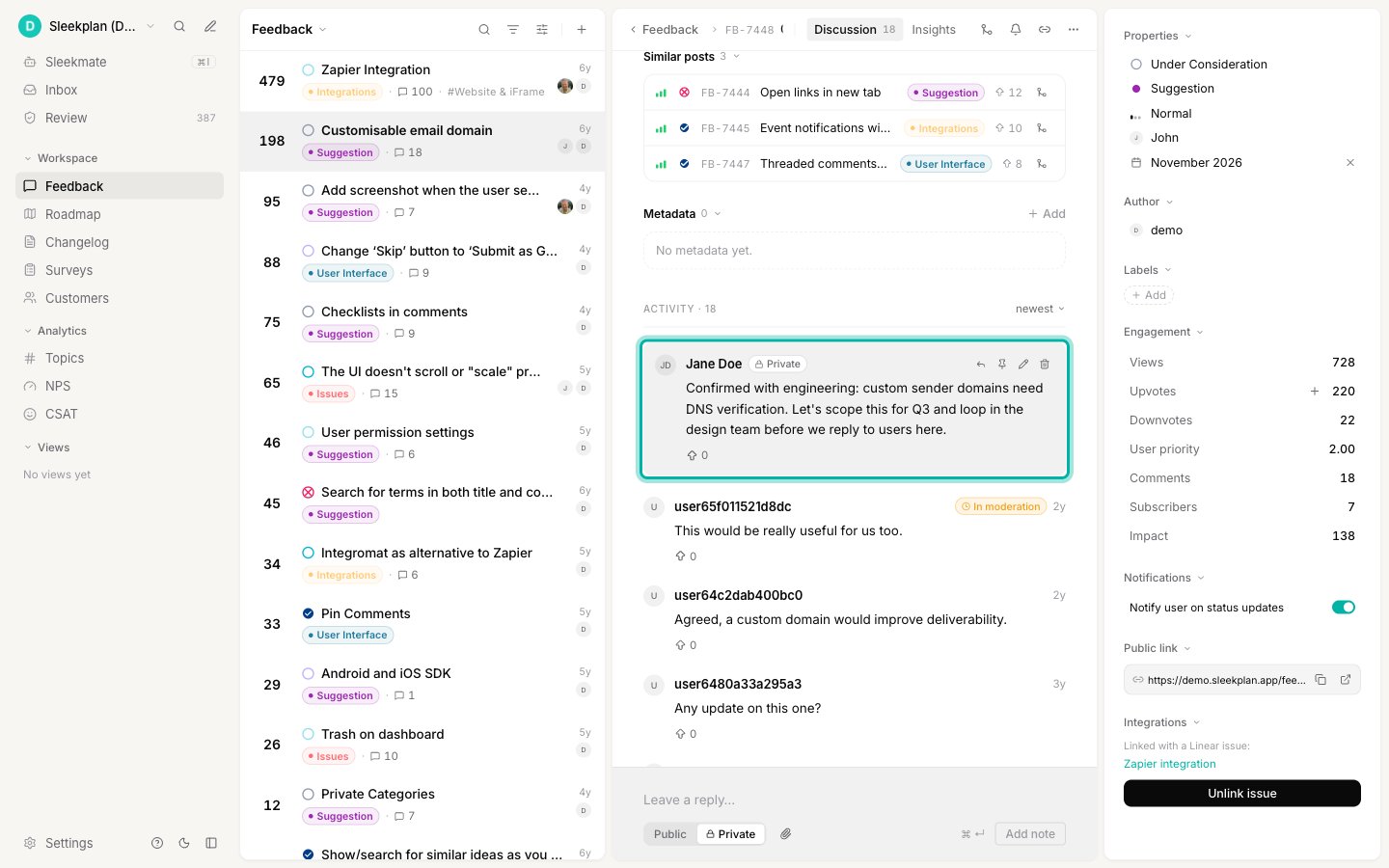Copy post link with the chain icon
1389x868 pixels.
(1045, 30)
